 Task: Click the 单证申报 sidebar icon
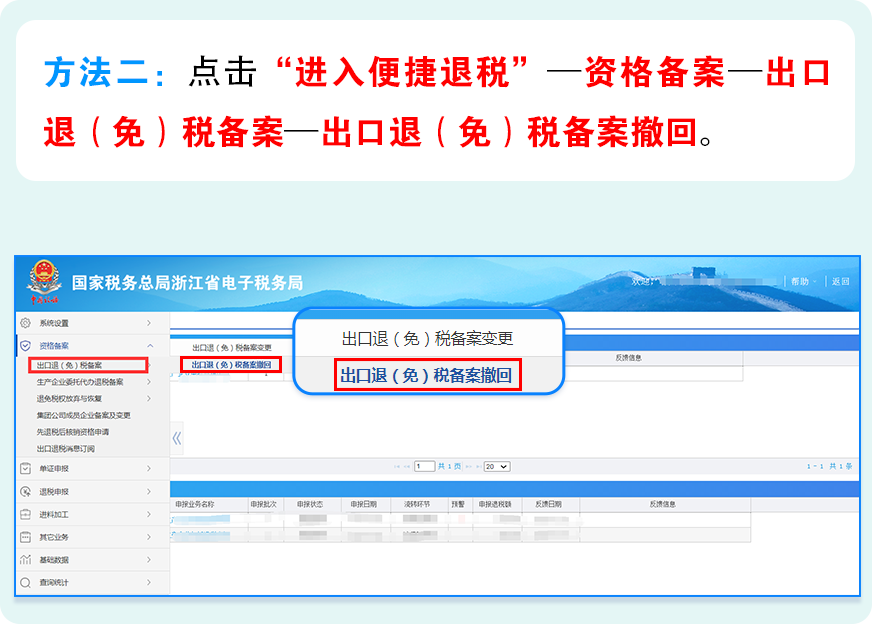(x=26, y=468)
